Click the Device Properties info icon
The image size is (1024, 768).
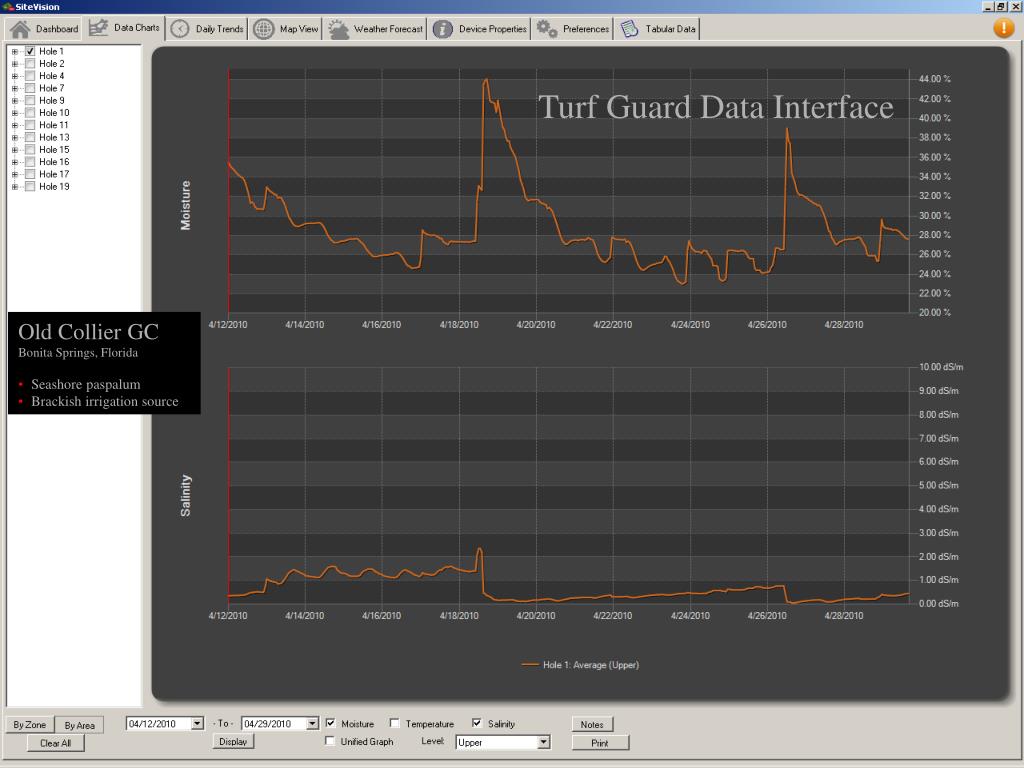(442, 29)
